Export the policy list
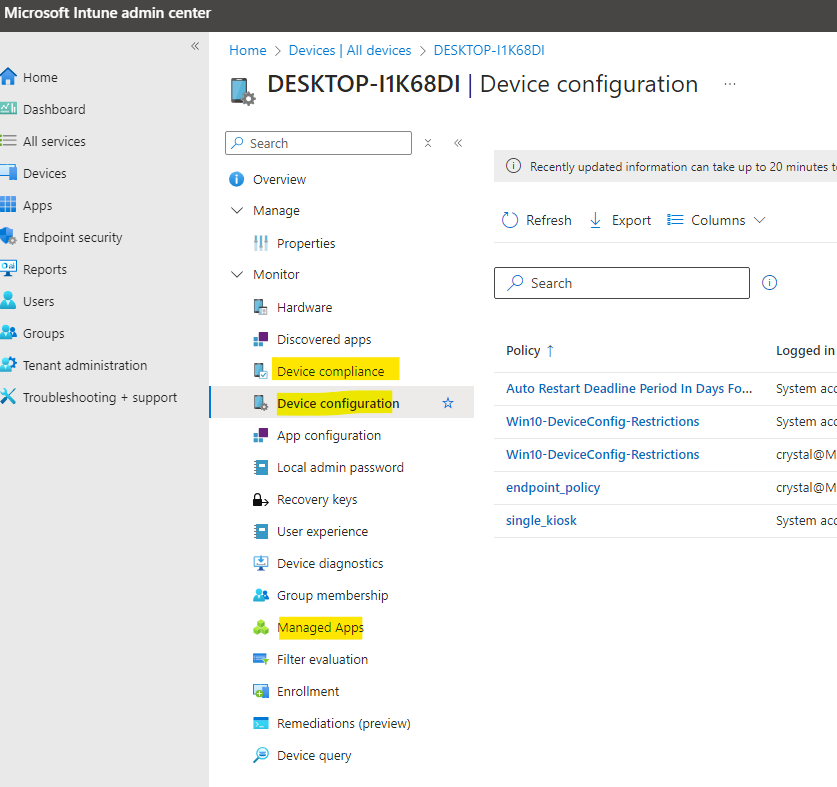The image size is (837, 787). 620,220
